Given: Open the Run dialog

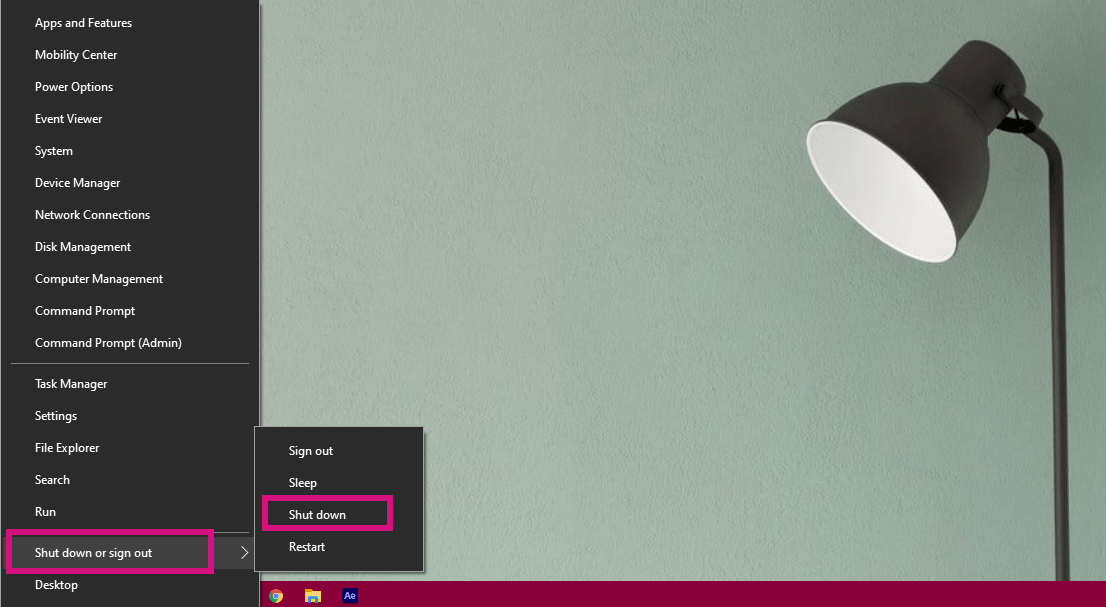Looking at the screenshot, I should pos(45,511).
